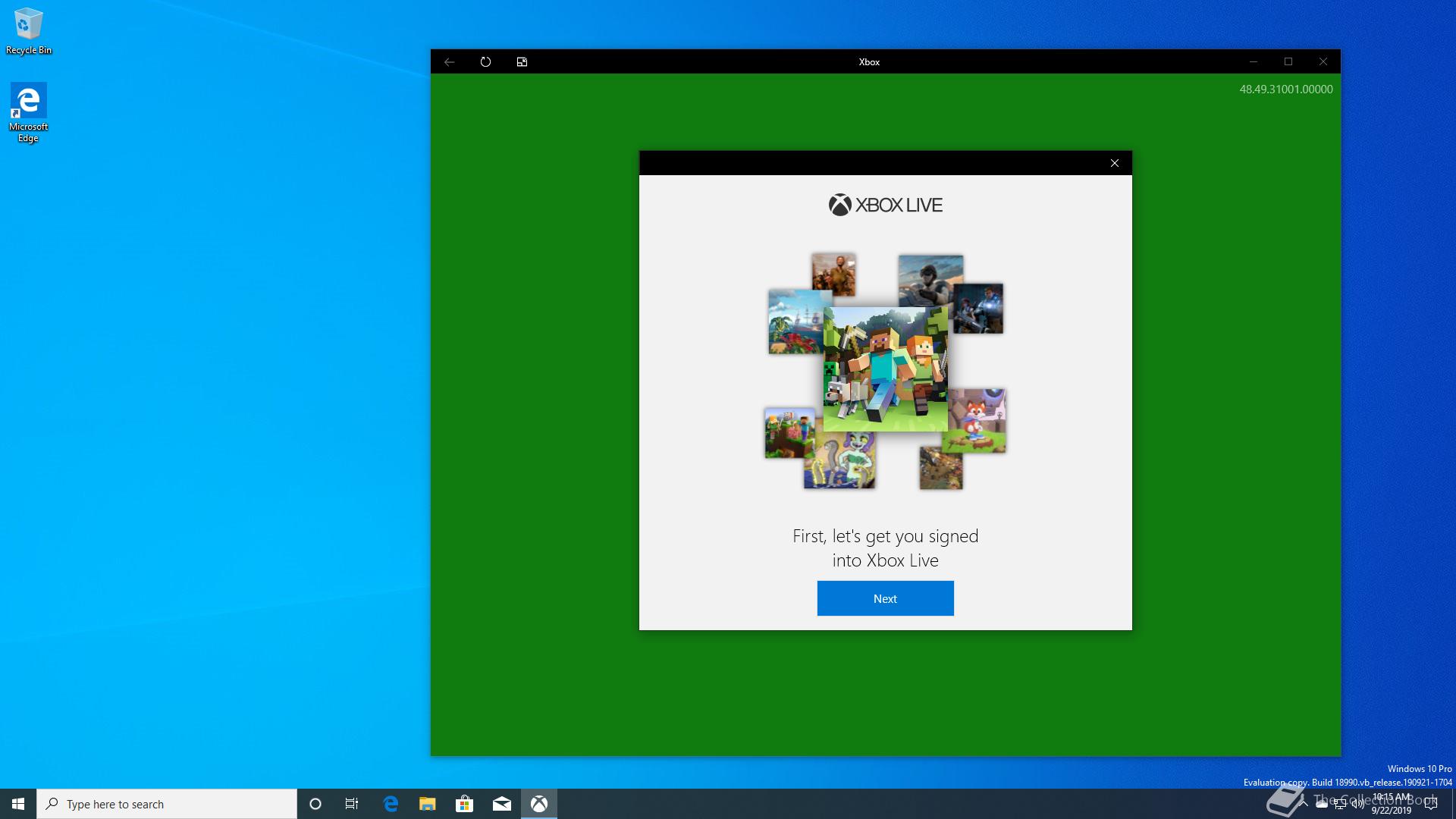
Task: Click the Xbox Live sphere logo
Action: click(x=839, y=205)
